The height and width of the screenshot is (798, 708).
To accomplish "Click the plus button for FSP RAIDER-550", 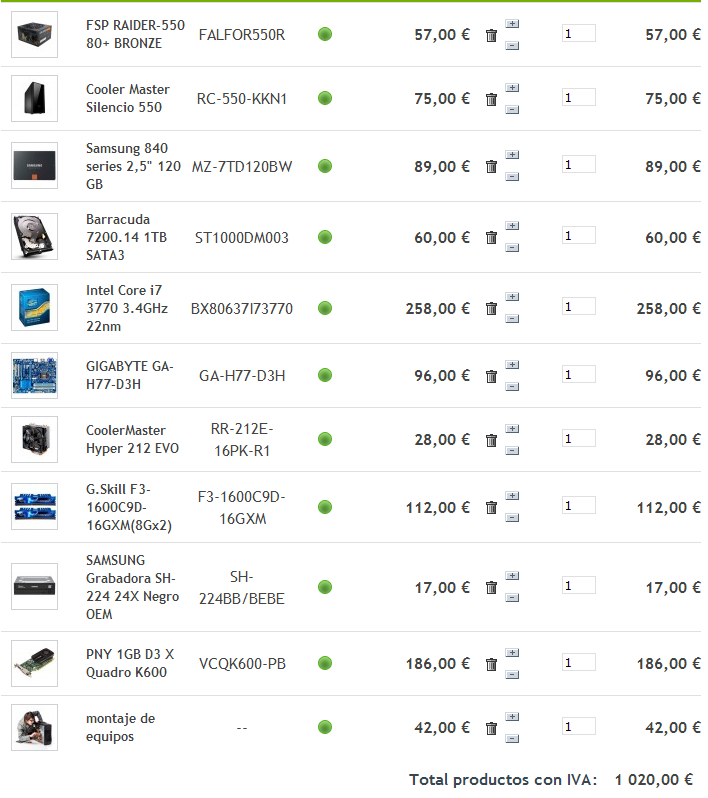I will click(x=512, y=23).
